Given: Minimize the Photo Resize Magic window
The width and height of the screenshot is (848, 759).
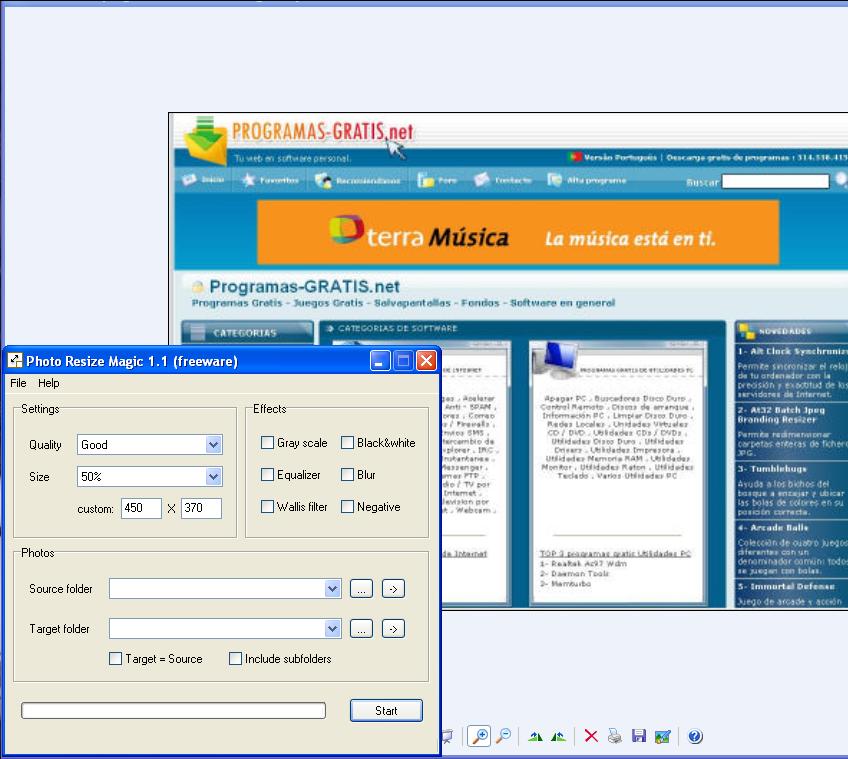Looking at the screenshot, I should pyautogui.click(x=380, y=361).
